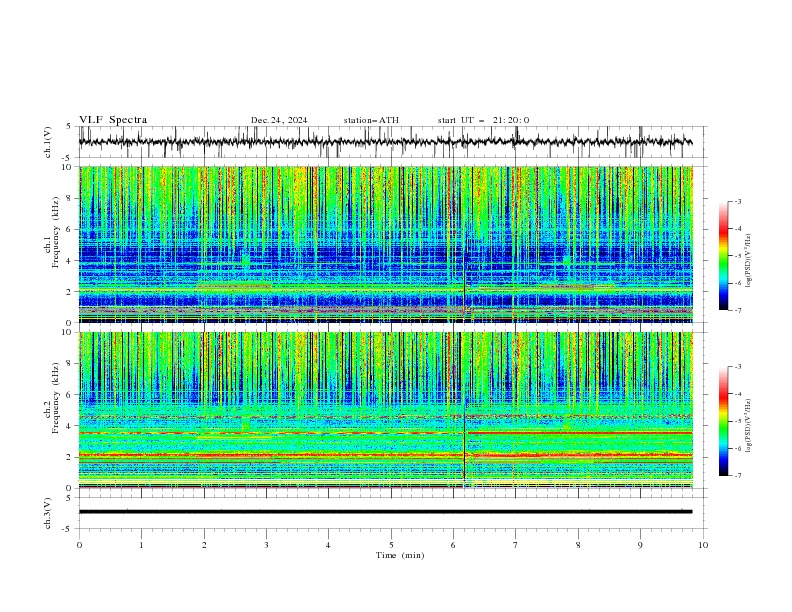Click the ch.2 color bar 'log(PSD)(V²/Hz)' label

(748, 425)
